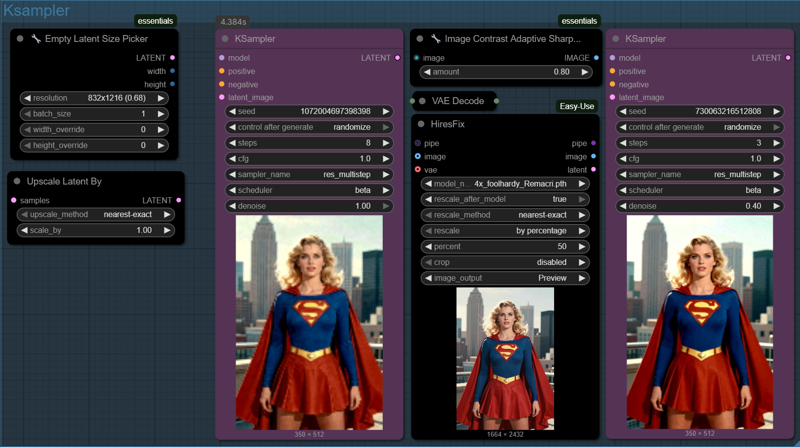The image size is (800, 447).
Task: Open the model_name 4x_foolhardy_Remacri dropdown
Action: pyautogui.click(x=505, y=184)
